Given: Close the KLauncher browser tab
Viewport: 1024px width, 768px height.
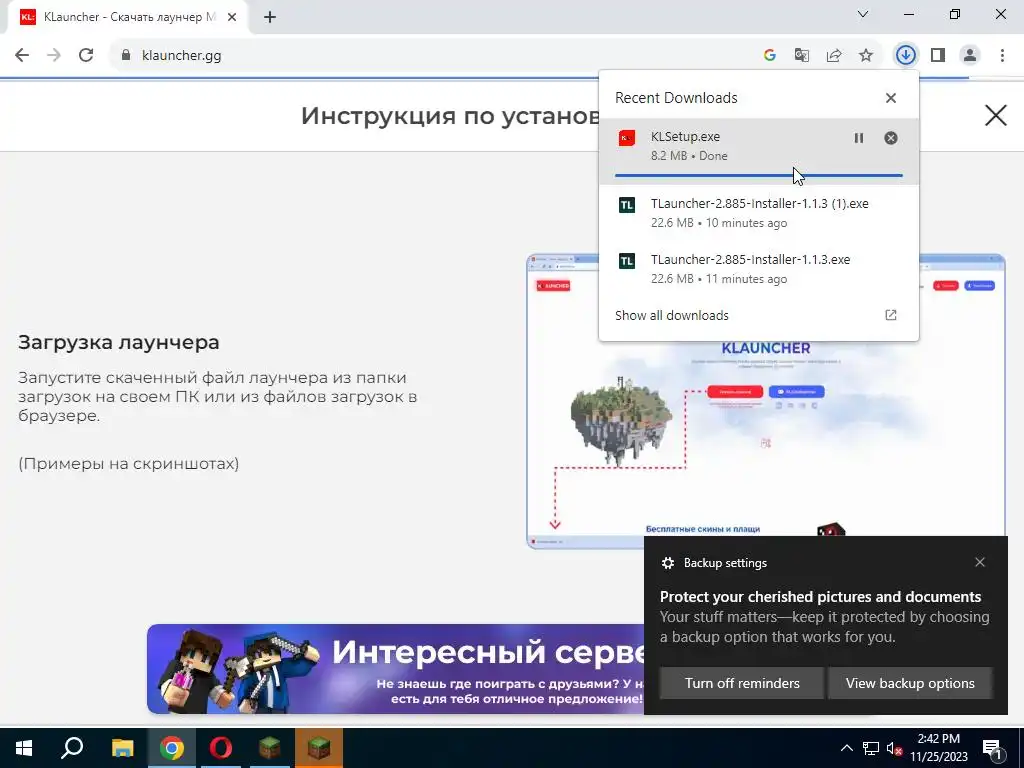Looking at the screenshot, I should 232,18.
